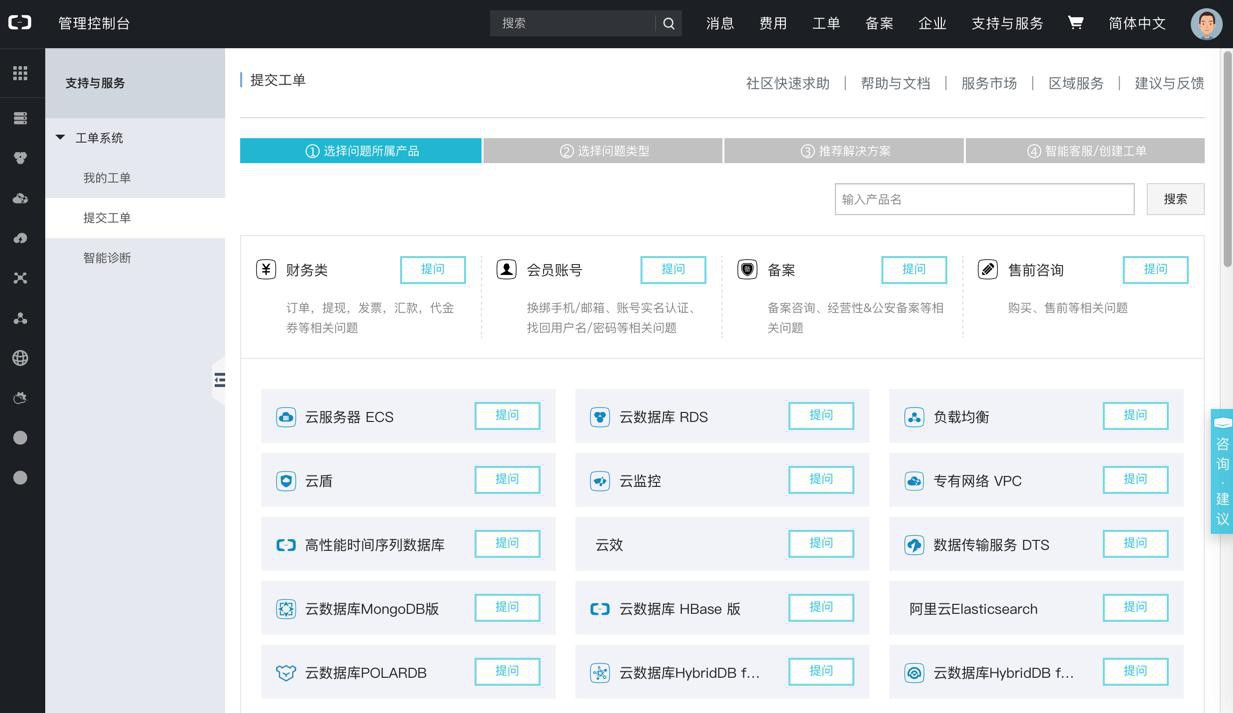Image resolution: width=1233 pixels, height=713 pixels.
Task: Collapse the 工单系统 tree section
Action: tap(60, 138)
